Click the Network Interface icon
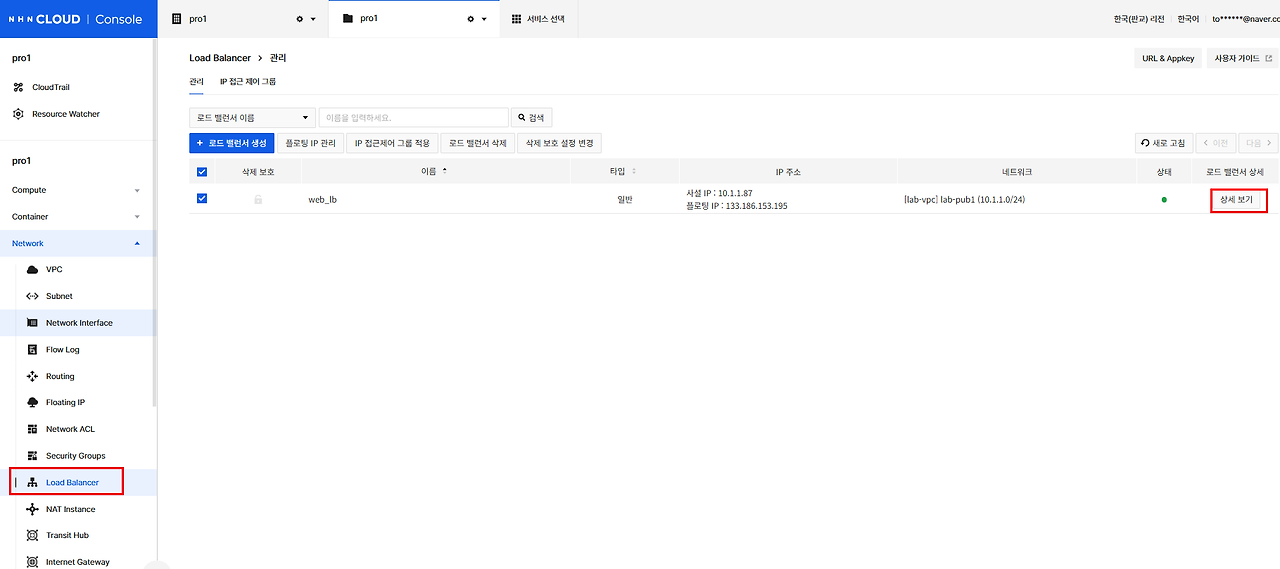1280x569 pixels. (32, 323)
